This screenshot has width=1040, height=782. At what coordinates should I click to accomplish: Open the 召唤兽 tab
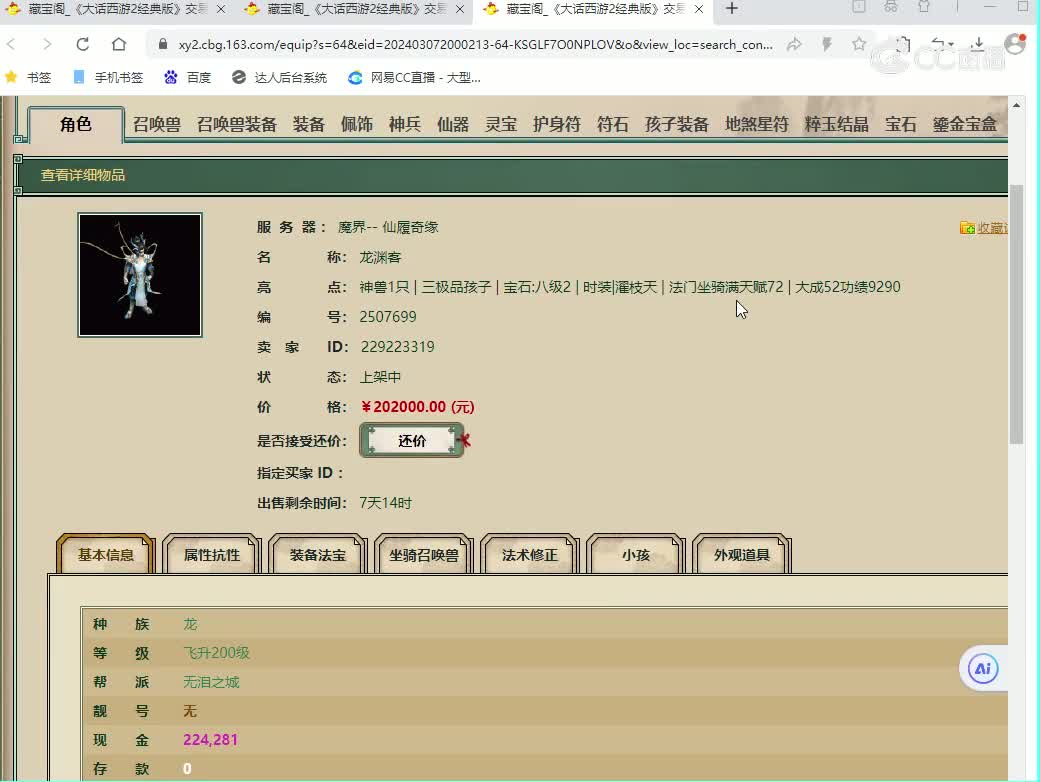[x=157, y=124]
